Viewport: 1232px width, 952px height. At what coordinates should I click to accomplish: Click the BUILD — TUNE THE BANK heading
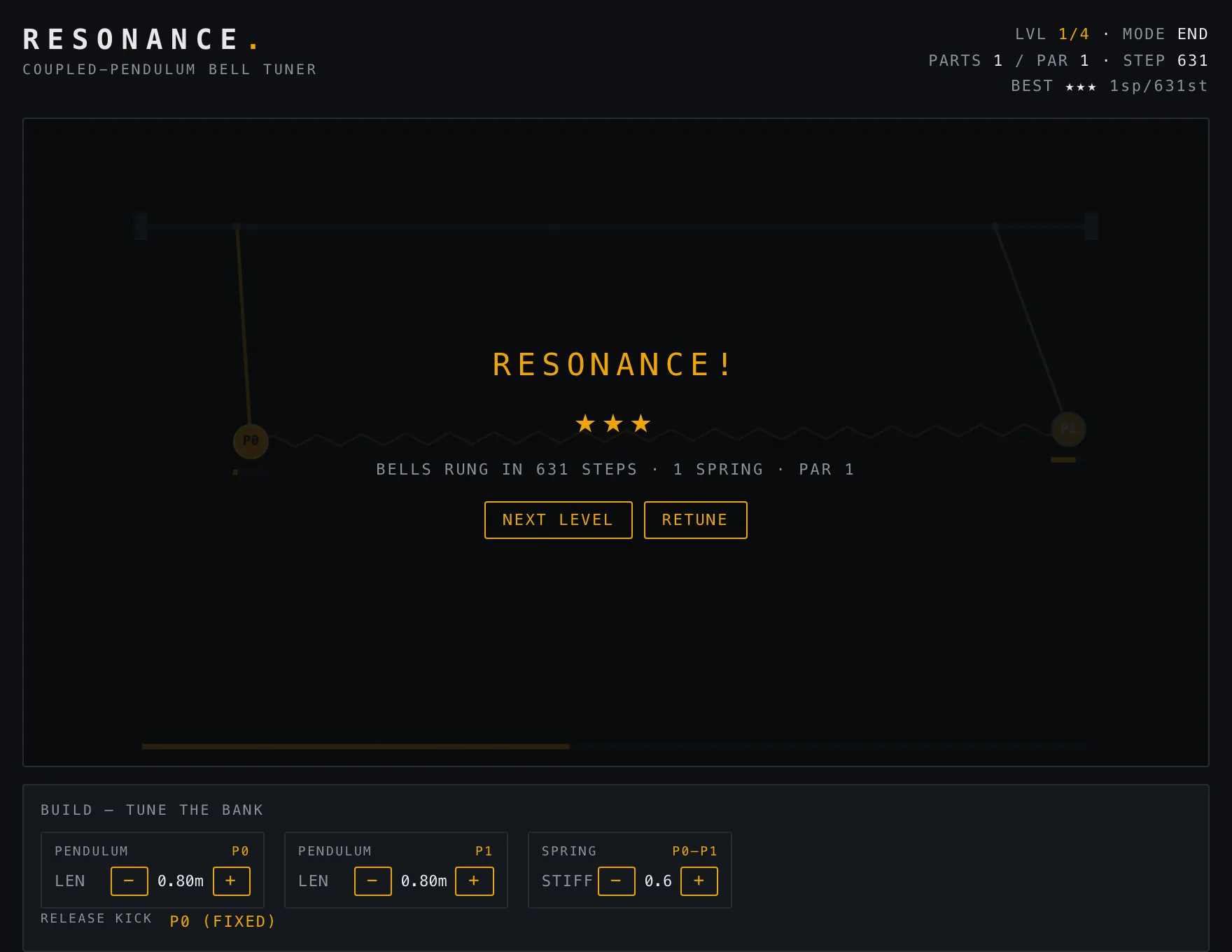pyautogui.click(x=152, y=810)
